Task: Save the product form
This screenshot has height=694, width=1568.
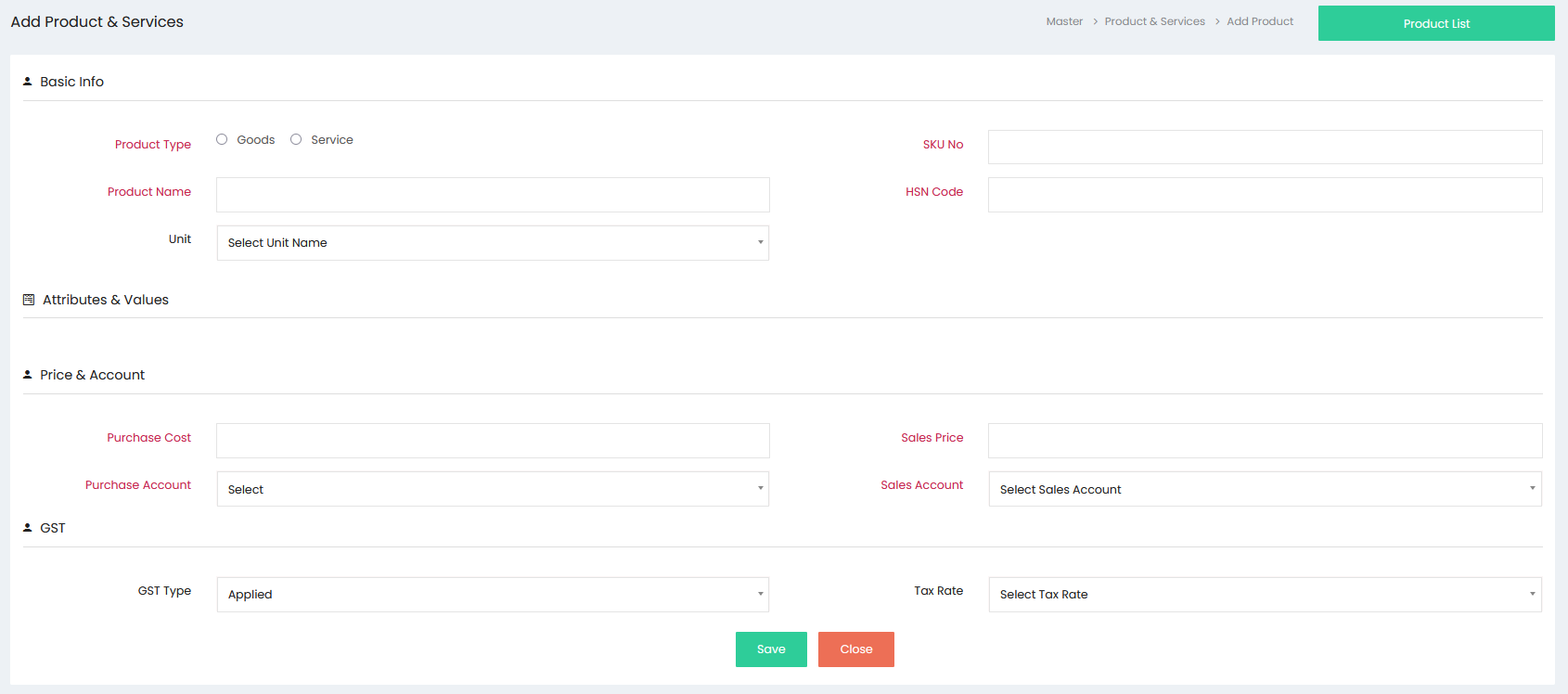Action: point(771,649)
